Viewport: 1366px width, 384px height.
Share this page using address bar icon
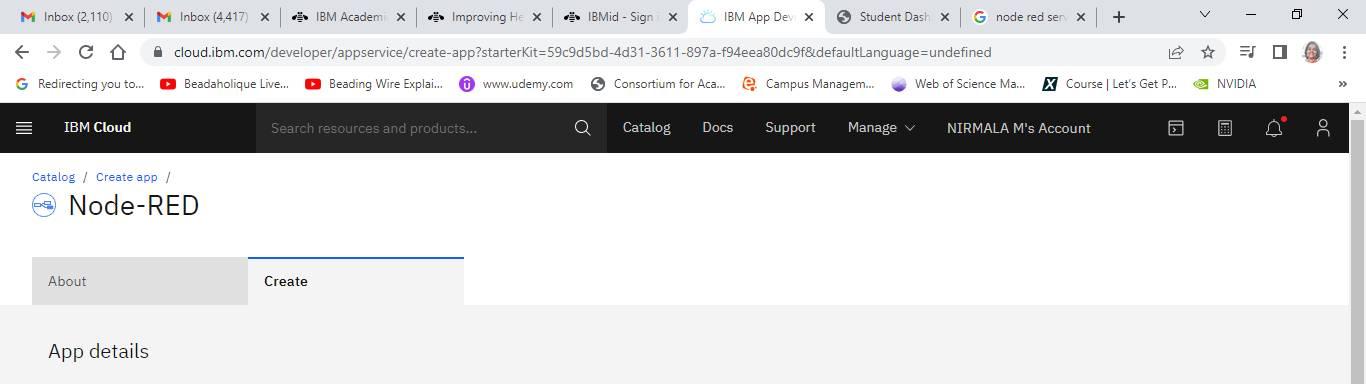1176,52
